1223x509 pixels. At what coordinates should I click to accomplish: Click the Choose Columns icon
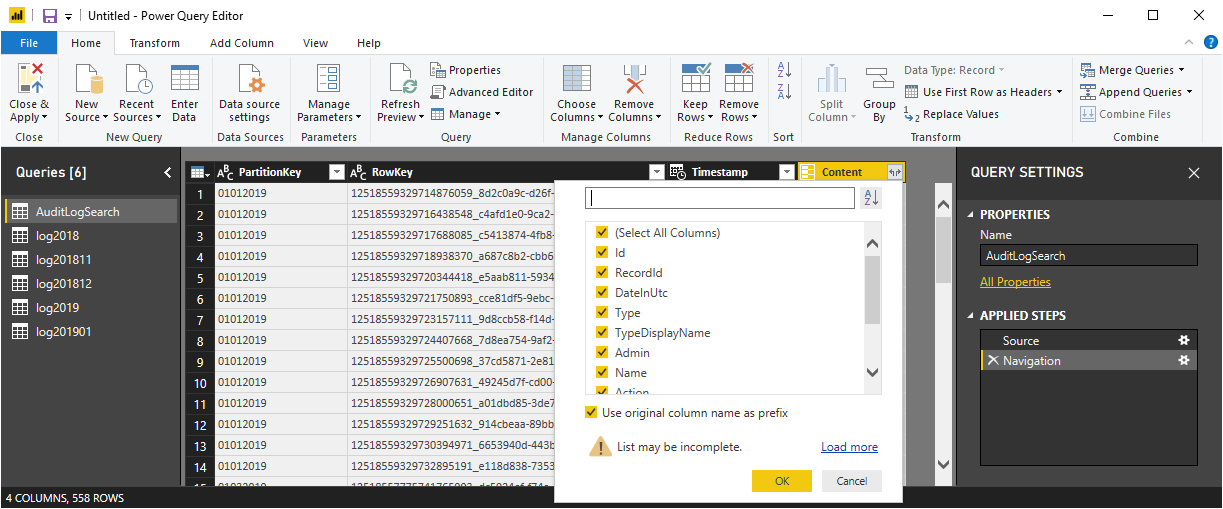(x=576, y=79)
